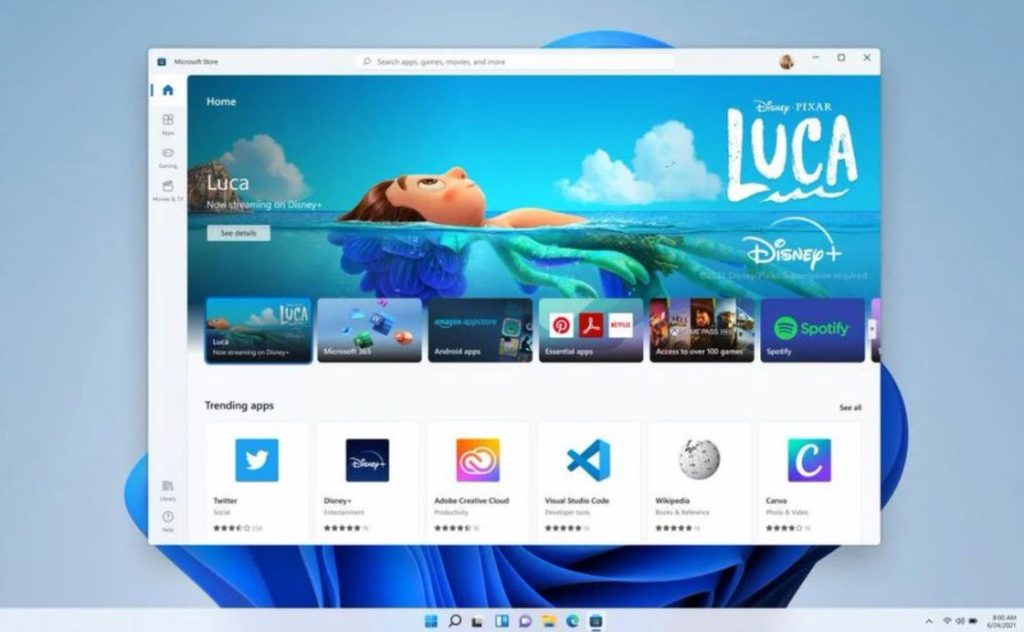Click the Wikipedia app name text
This screenshot has width=1024, height=632.
[x=673, y=501]
